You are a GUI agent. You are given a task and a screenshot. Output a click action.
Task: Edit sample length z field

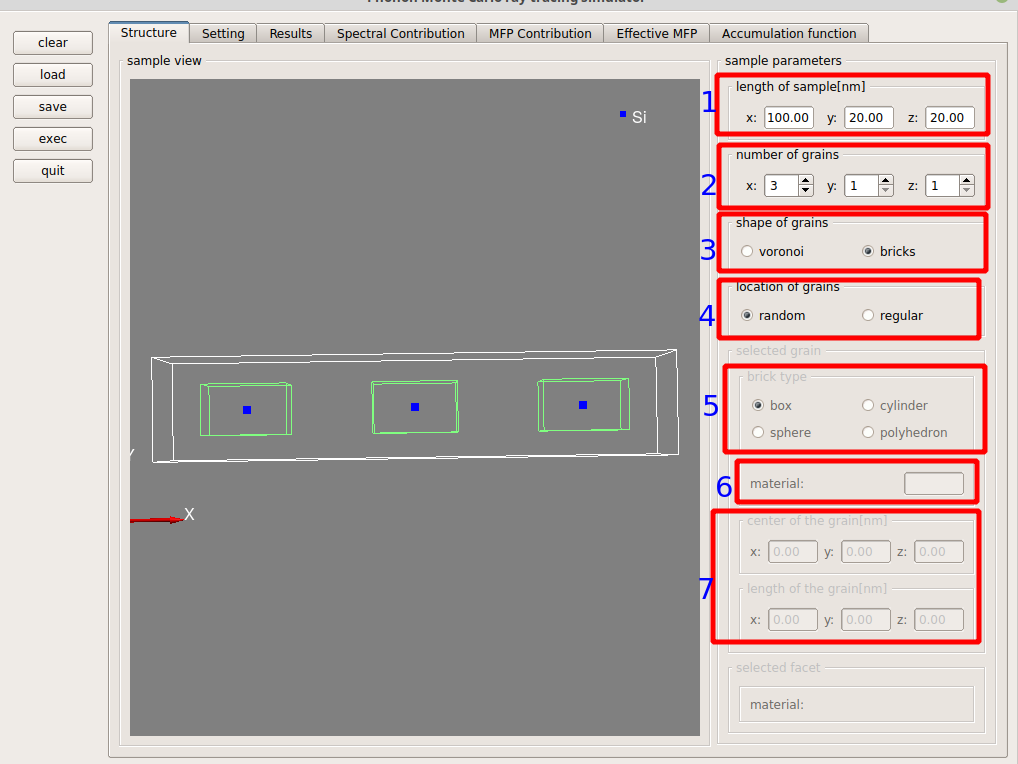[950, 117]
